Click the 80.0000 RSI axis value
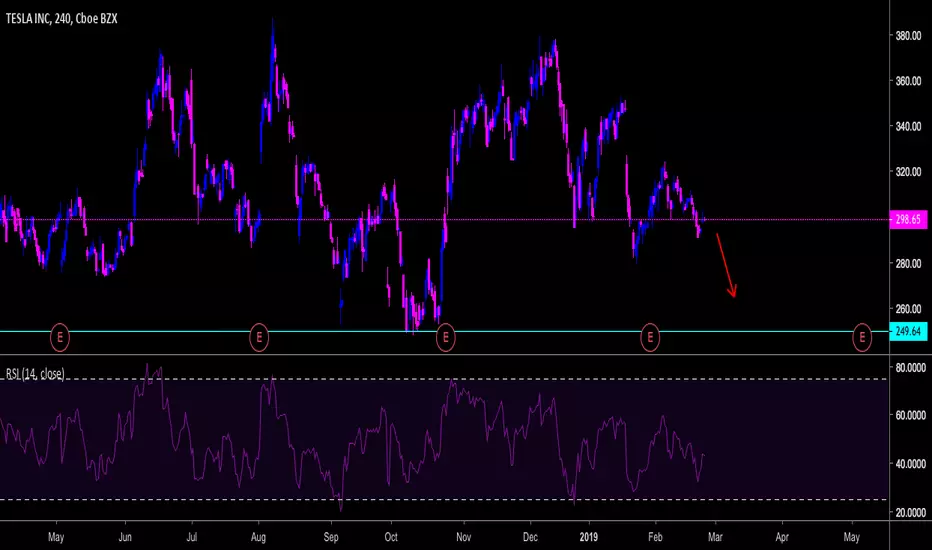Viewport: 932px width, 550px height. click(x=911, y=368)
